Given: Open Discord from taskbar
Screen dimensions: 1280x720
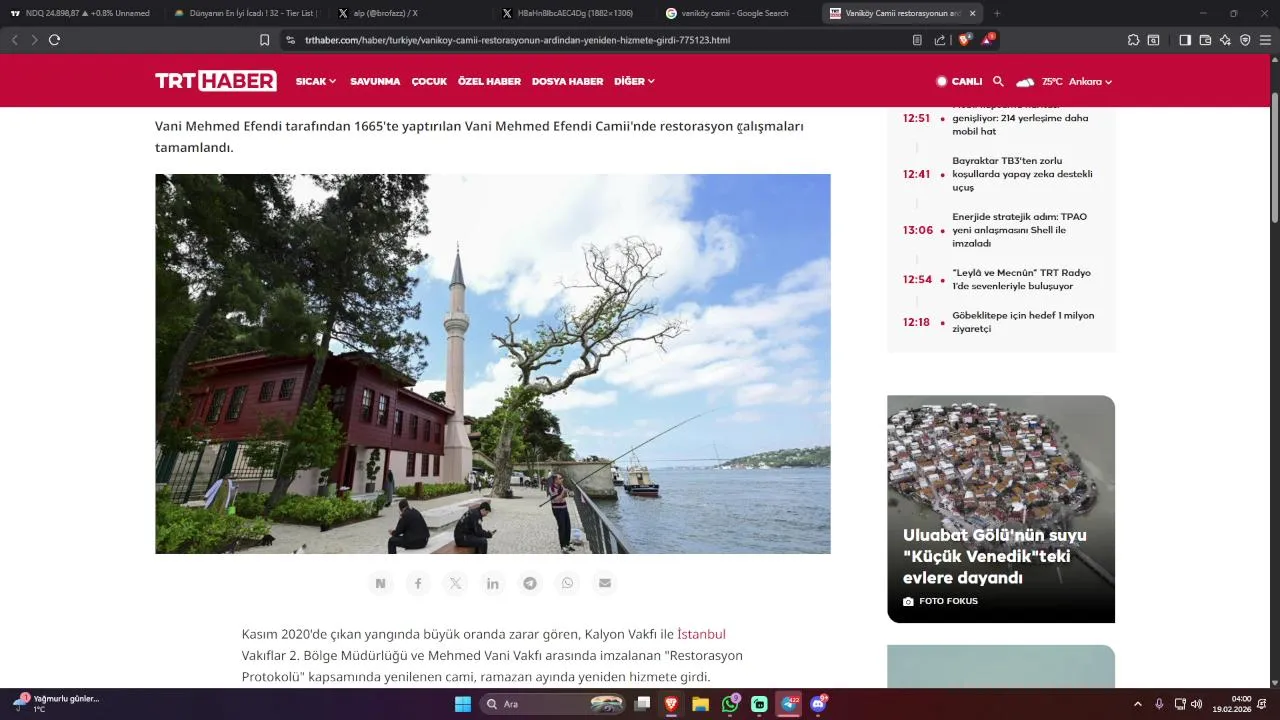Looking at the screenshot, I should (818, 704).
